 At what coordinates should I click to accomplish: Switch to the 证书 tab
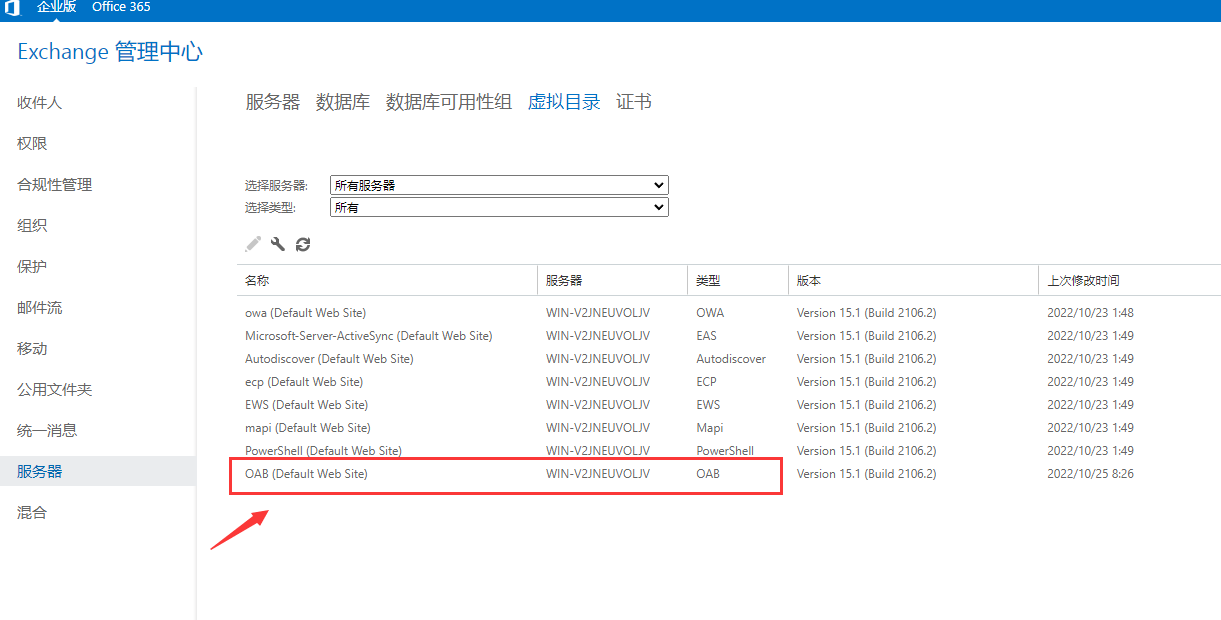(634, 102)
